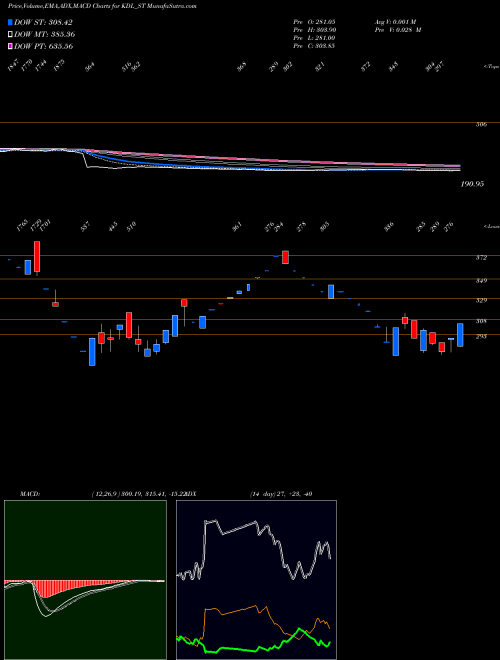Screen dimensions: 500x660
Task: Click the green MACD histogram panel
Action: tap(85, 580)
